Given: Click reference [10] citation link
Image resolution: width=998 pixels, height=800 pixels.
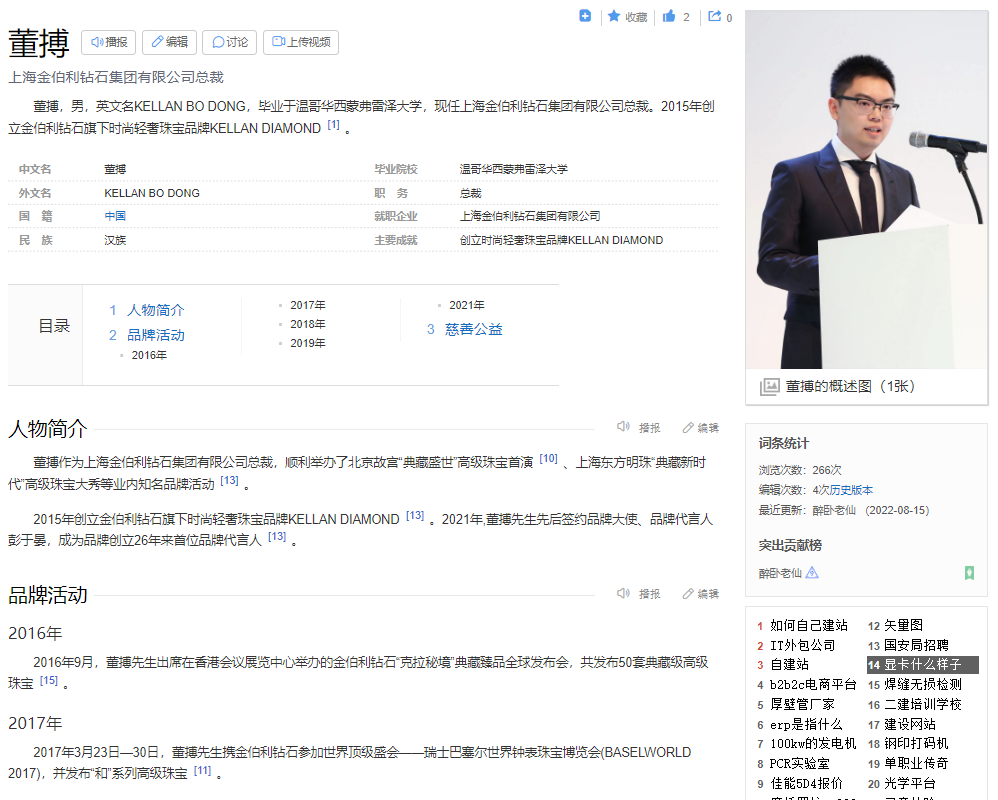Looking at the screenshot, I should [x=549, y=458].
